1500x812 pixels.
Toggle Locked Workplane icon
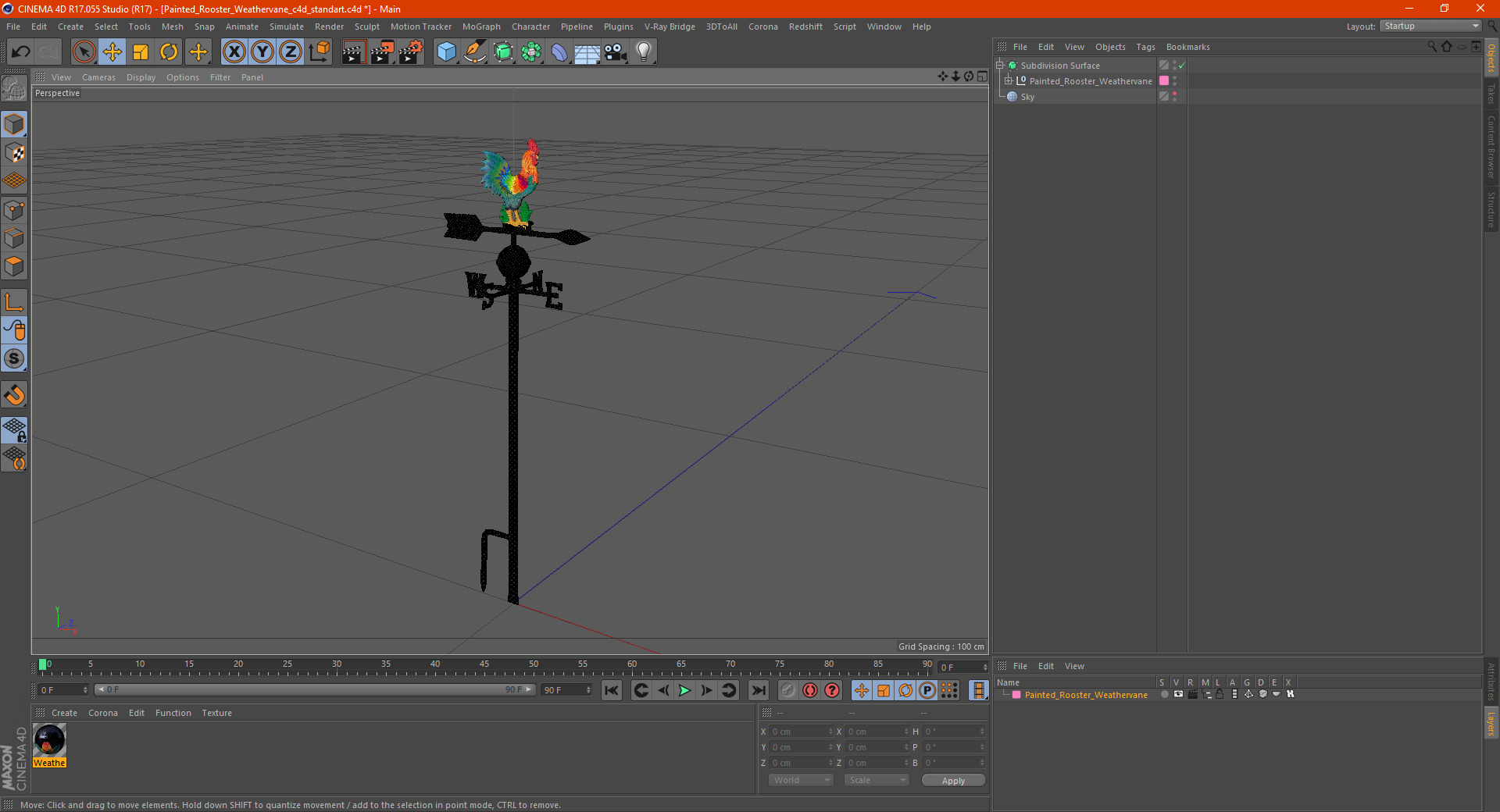coord(14,430)
